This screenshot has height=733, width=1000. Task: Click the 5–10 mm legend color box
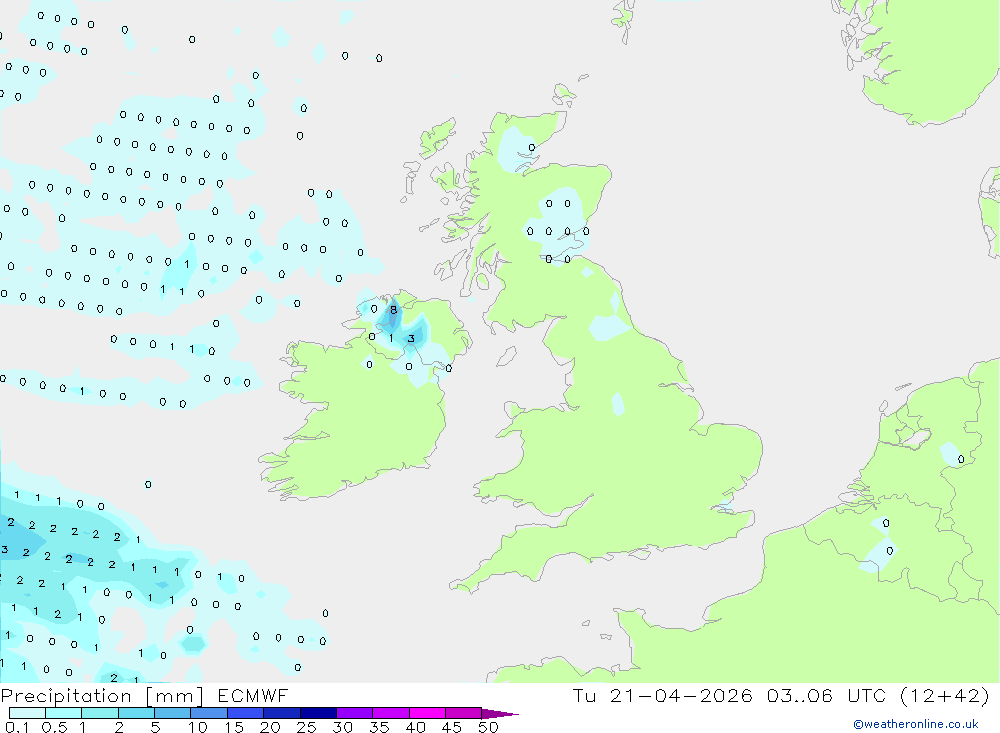tap(173, 713)
